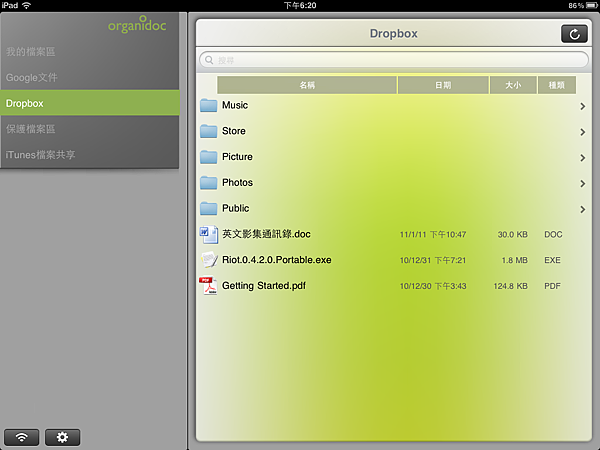Click the DOC type label
The image size is (600, 450).
click(553, 235)
